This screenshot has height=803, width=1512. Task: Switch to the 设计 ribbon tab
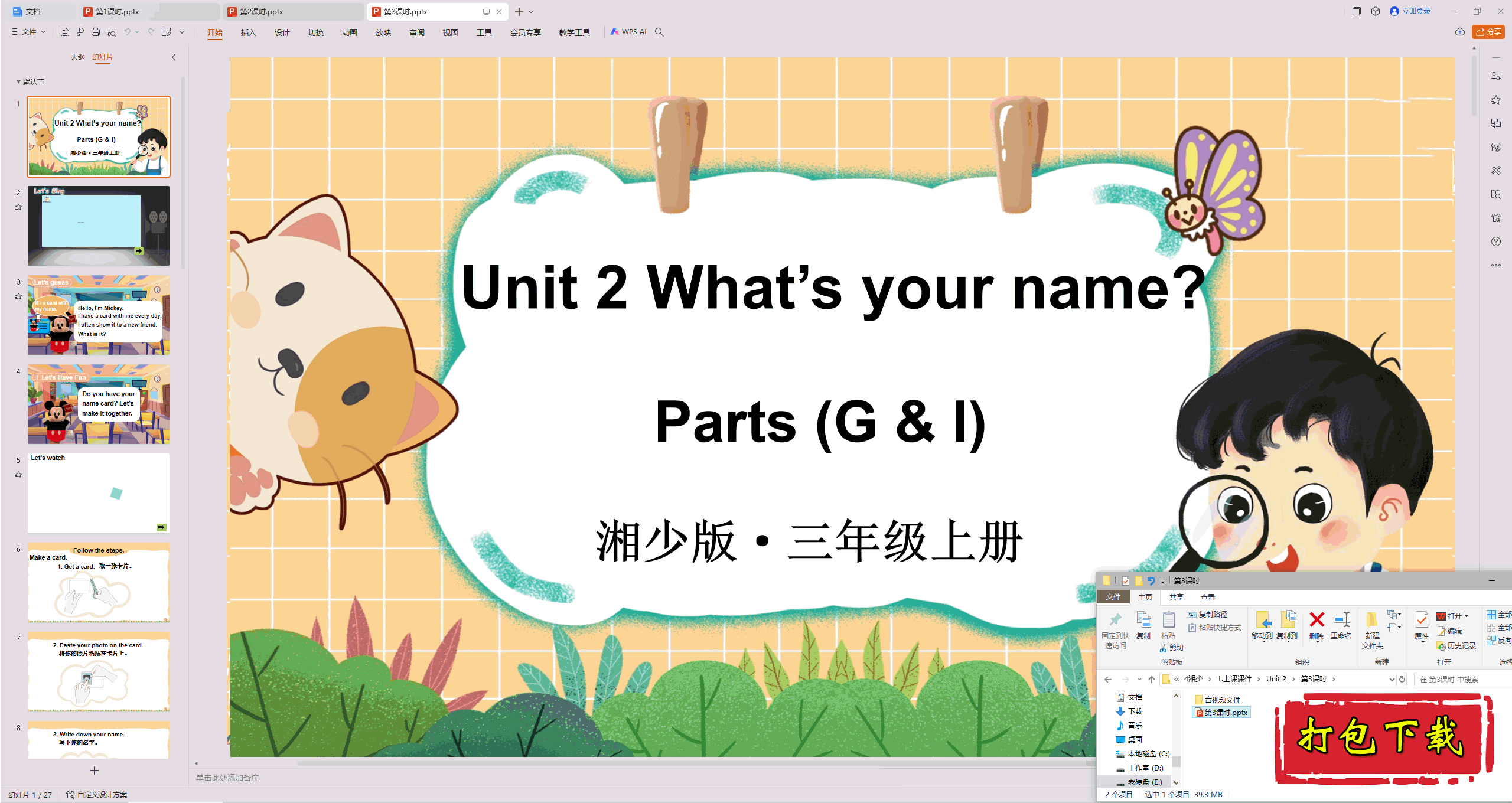click(x=282, y=32)
